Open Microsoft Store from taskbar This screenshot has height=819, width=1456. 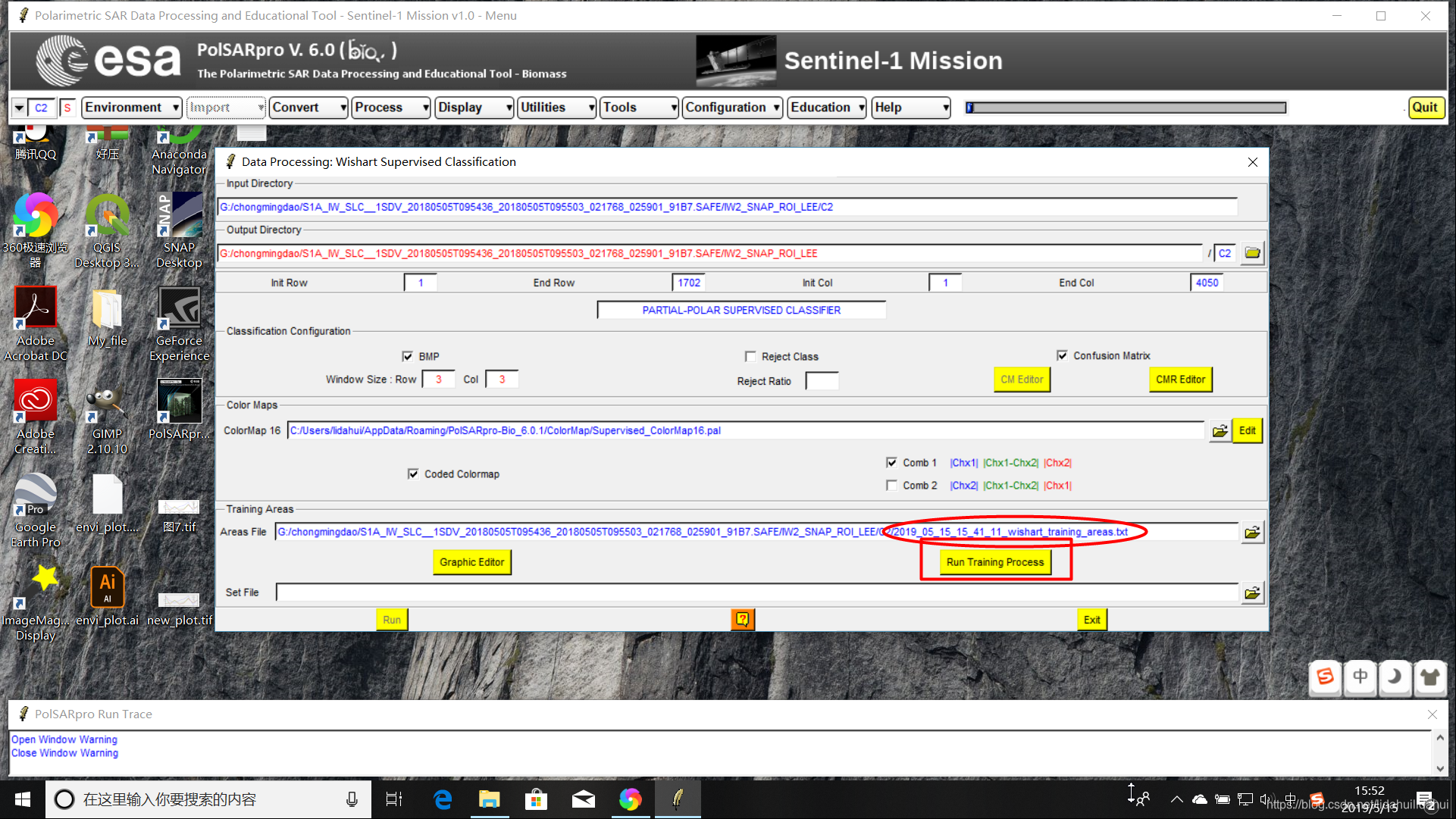point(537,799)
